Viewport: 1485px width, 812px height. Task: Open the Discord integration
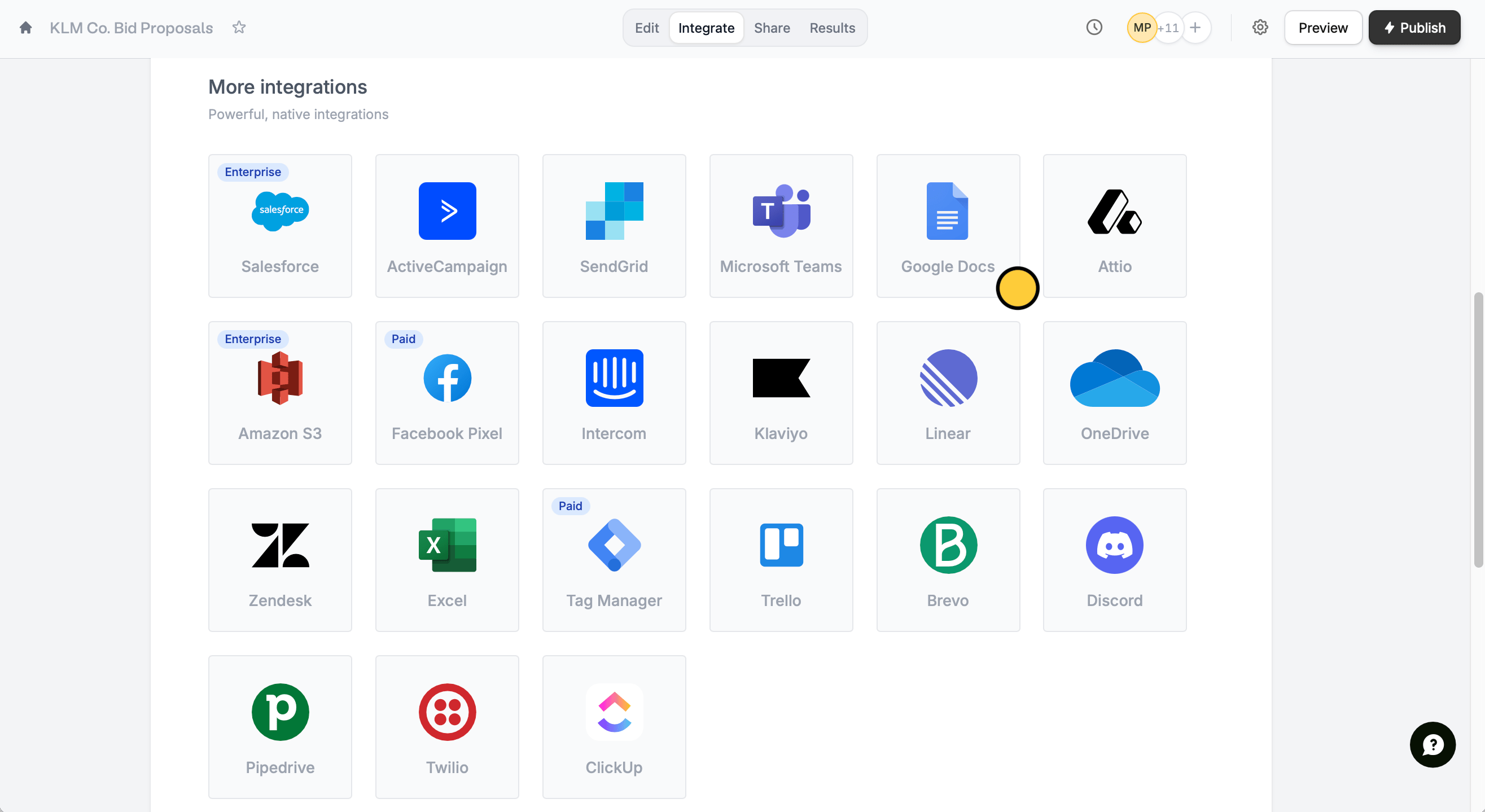click(x=1114, y=560)
